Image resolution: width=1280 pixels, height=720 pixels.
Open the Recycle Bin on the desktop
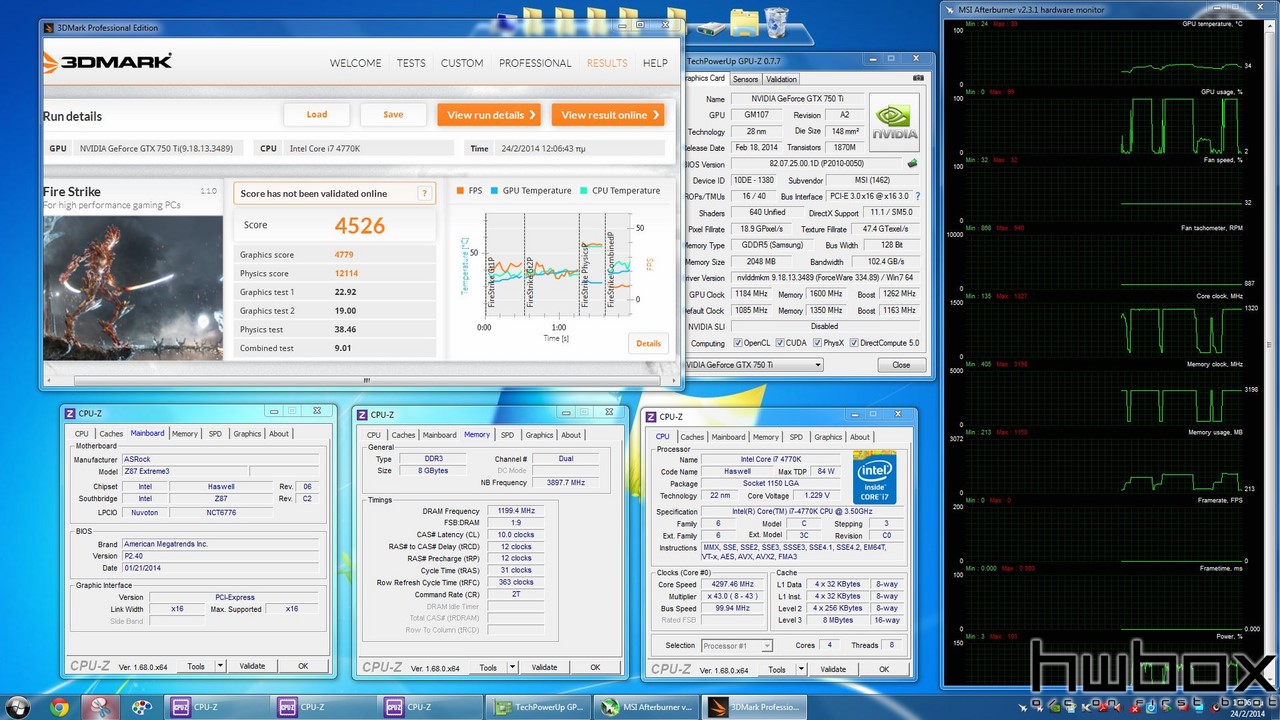coord(776,21)
